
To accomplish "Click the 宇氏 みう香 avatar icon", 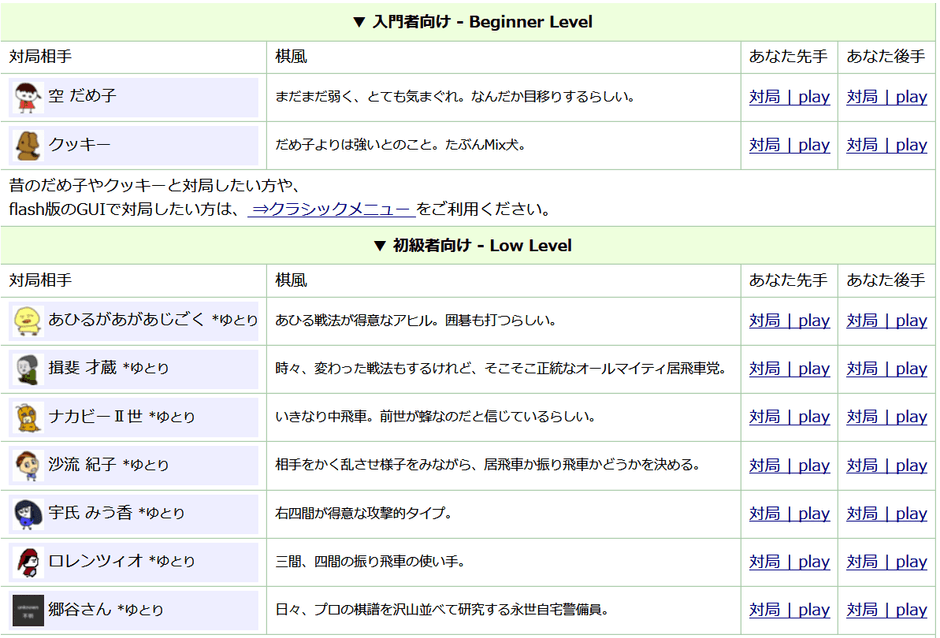I will pos(27,513).
